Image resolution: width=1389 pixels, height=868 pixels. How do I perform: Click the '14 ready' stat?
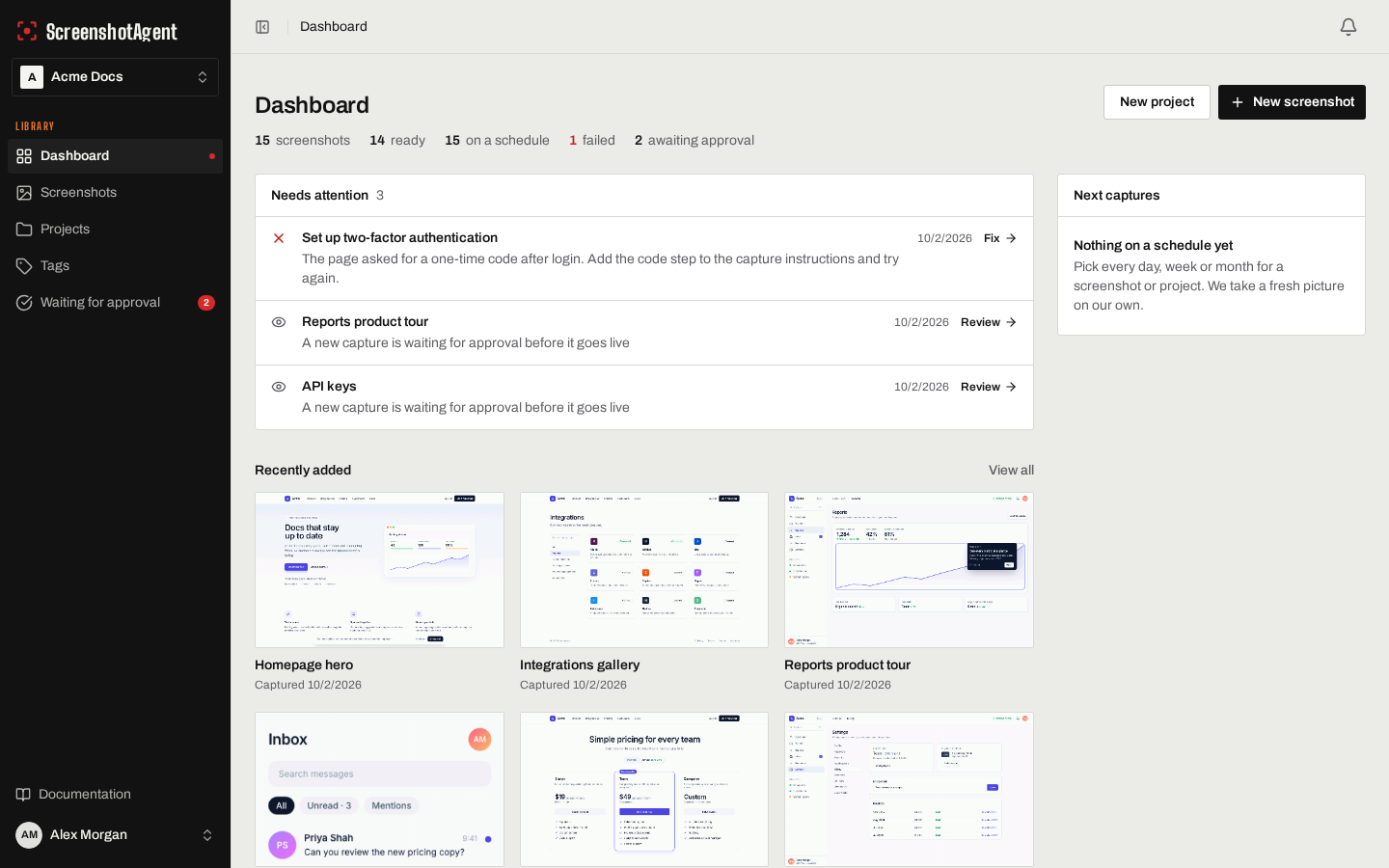click(397, 141)
